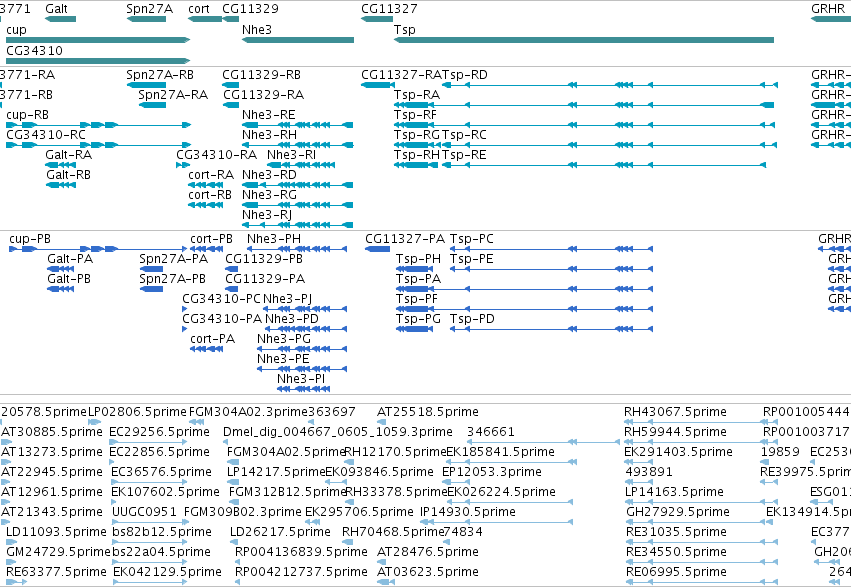This screenshot has height=587, width=851.
Task: Click the CG11329-PB protein label
Action: (x=264, y=259)
